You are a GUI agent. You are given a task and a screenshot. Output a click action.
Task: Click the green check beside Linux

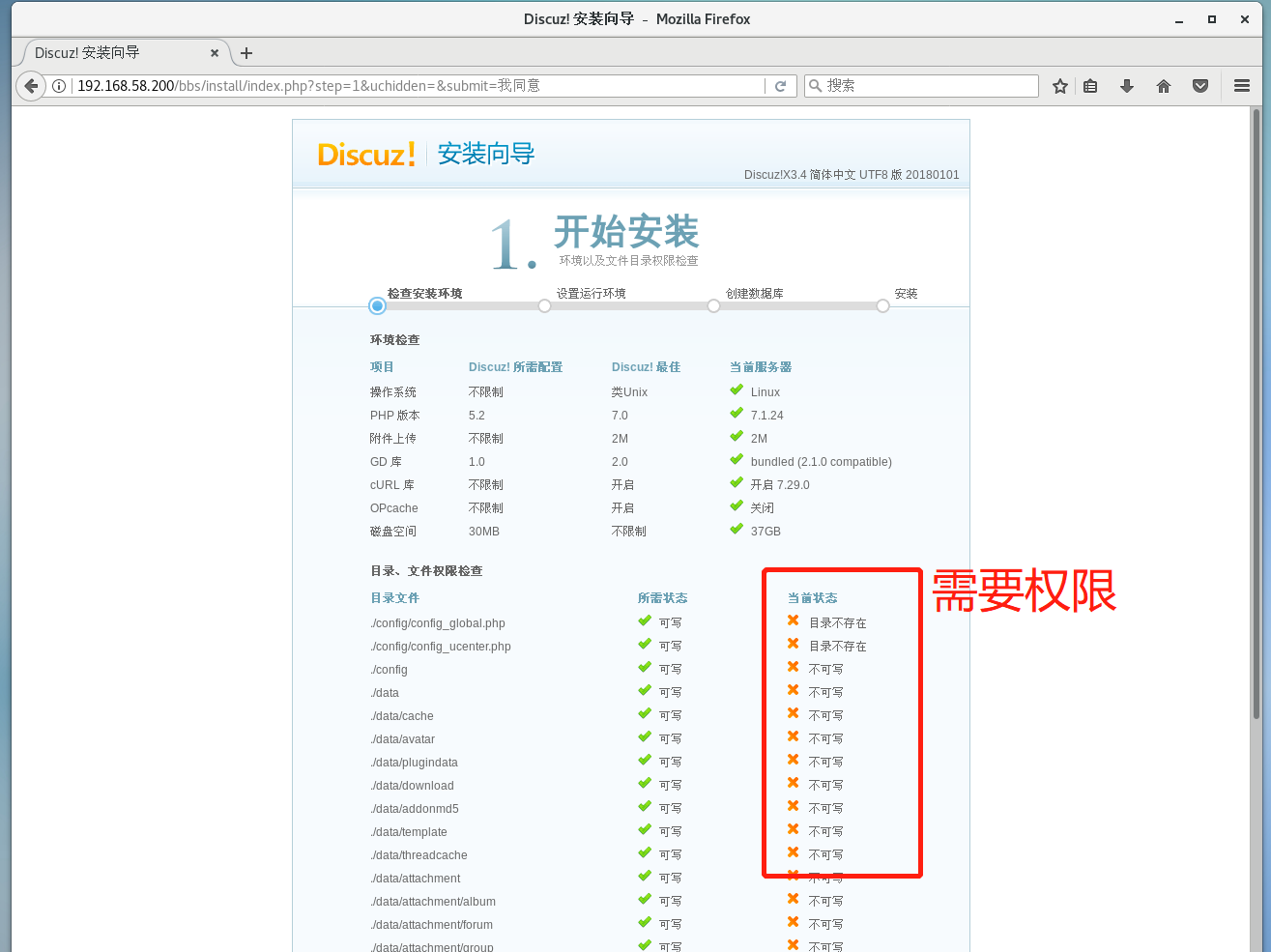point(737,390)
